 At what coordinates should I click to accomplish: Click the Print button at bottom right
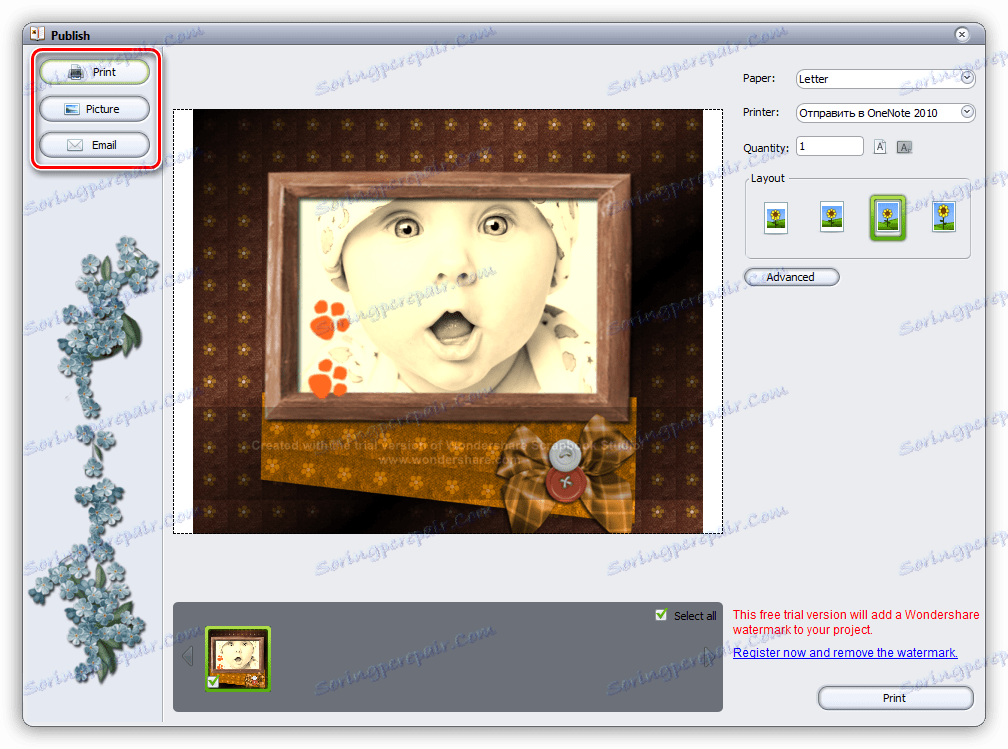pos(894,698)
